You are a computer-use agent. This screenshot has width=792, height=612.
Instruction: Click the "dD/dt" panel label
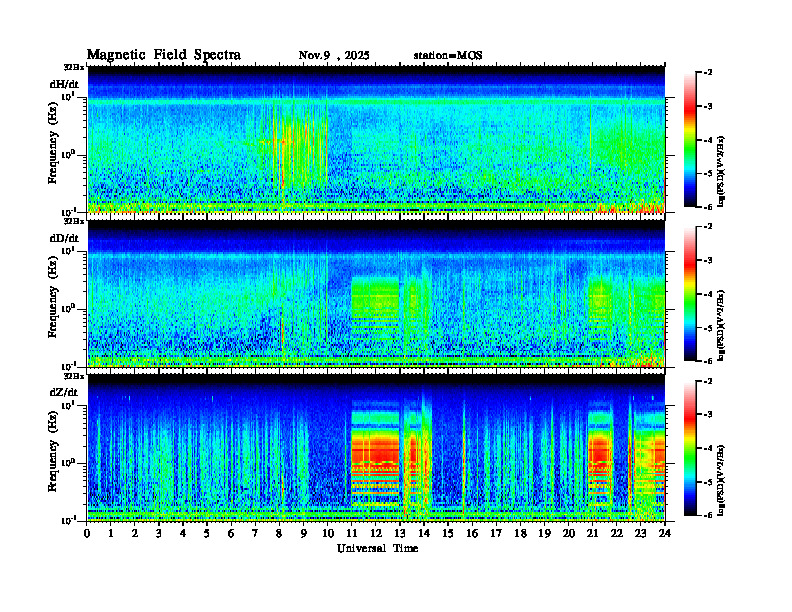coord(64,238)
